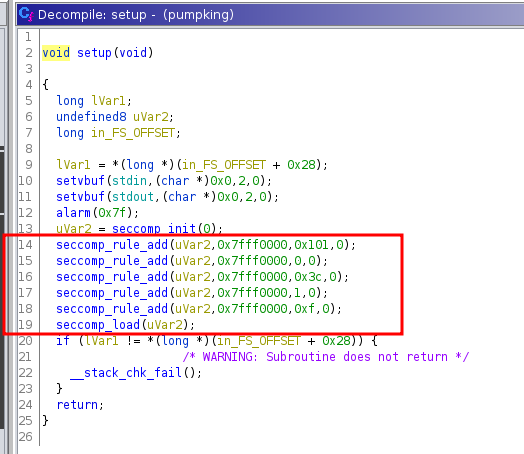Select seccomp_rule_add with 0x101 argument
The height and width of the screenshot is (454, 524).
(x=206, y=245)
